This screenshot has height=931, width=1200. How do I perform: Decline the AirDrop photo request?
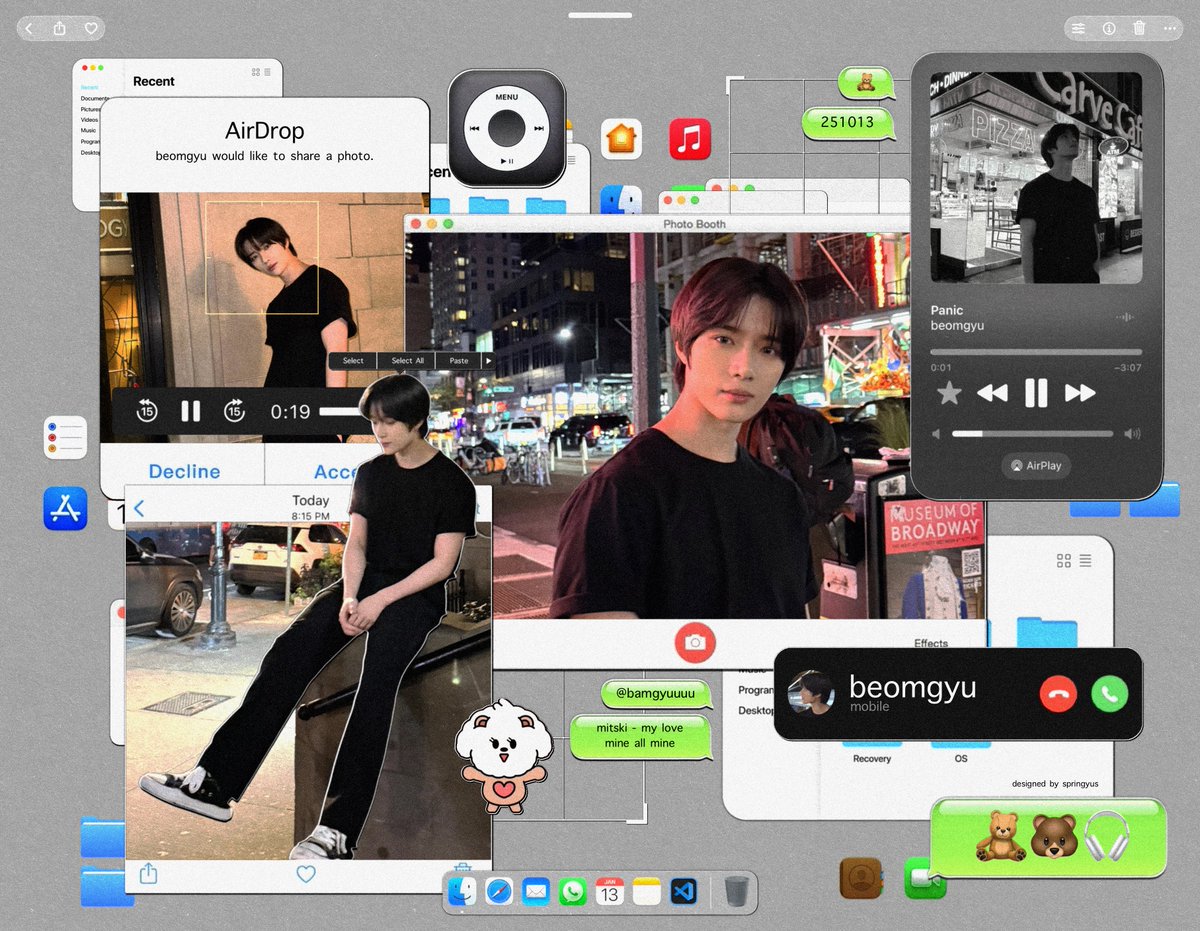pos(184,471)
